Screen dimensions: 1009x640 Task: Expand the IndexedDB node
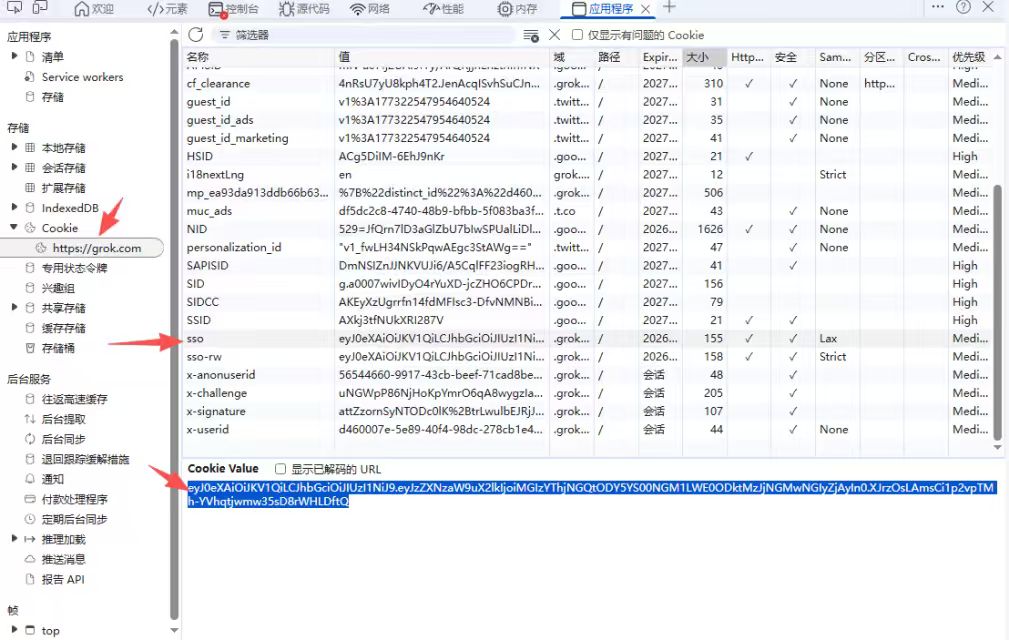[14, 207]
